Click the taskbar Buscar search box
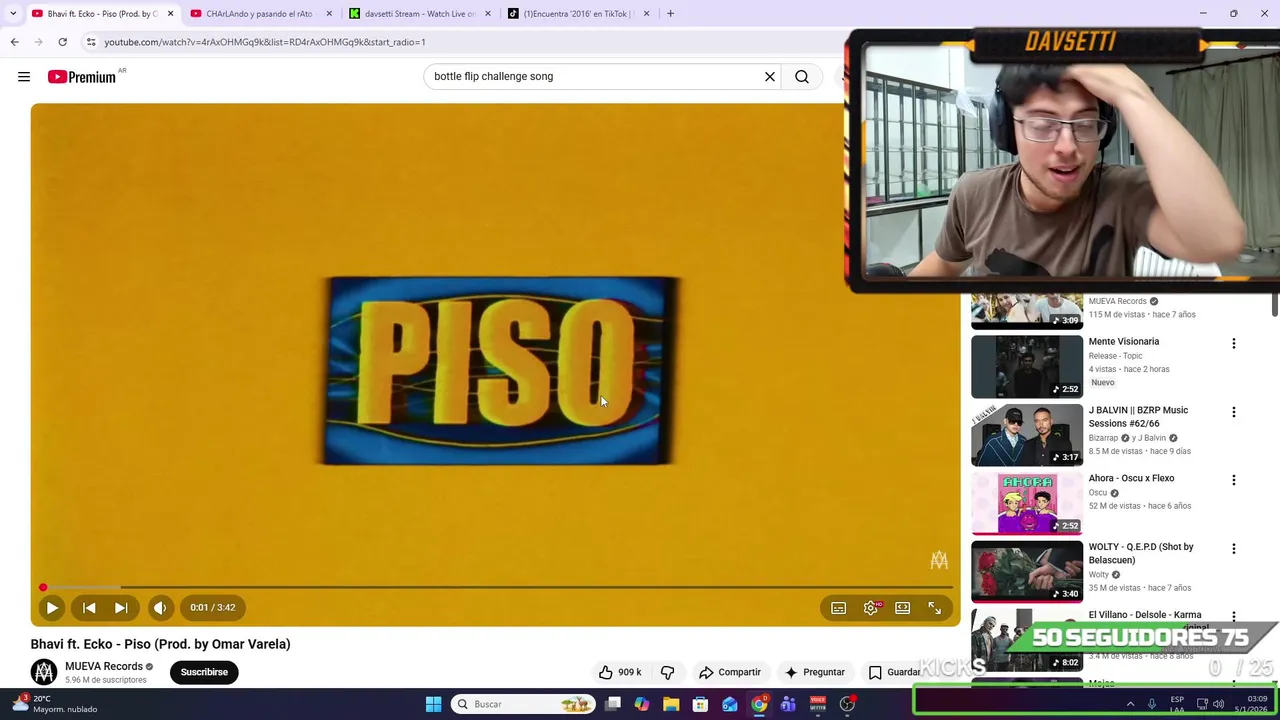 [523, 704]
